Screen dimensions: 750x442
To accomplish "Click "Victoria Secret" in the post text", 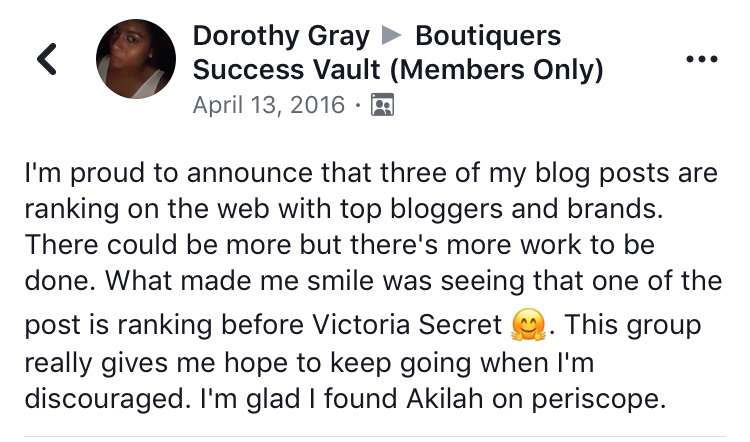I will click(x=407, y=325).
